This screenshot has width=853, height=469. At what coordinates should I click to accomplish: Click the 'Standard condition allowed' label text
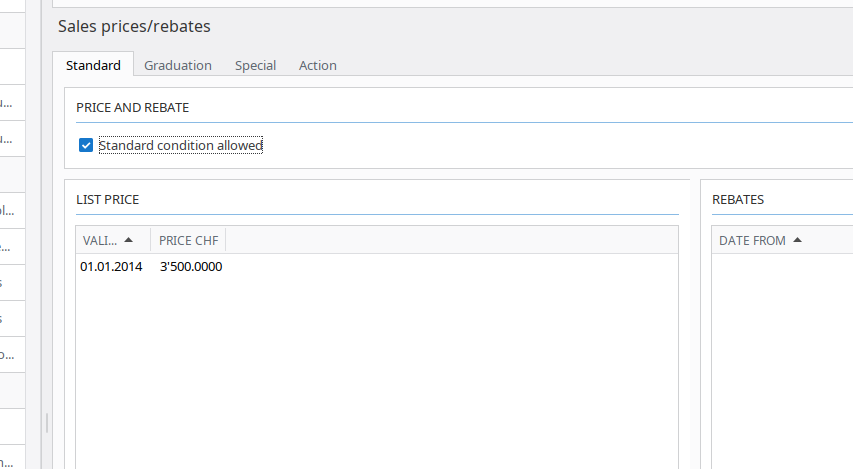point(180,146)
